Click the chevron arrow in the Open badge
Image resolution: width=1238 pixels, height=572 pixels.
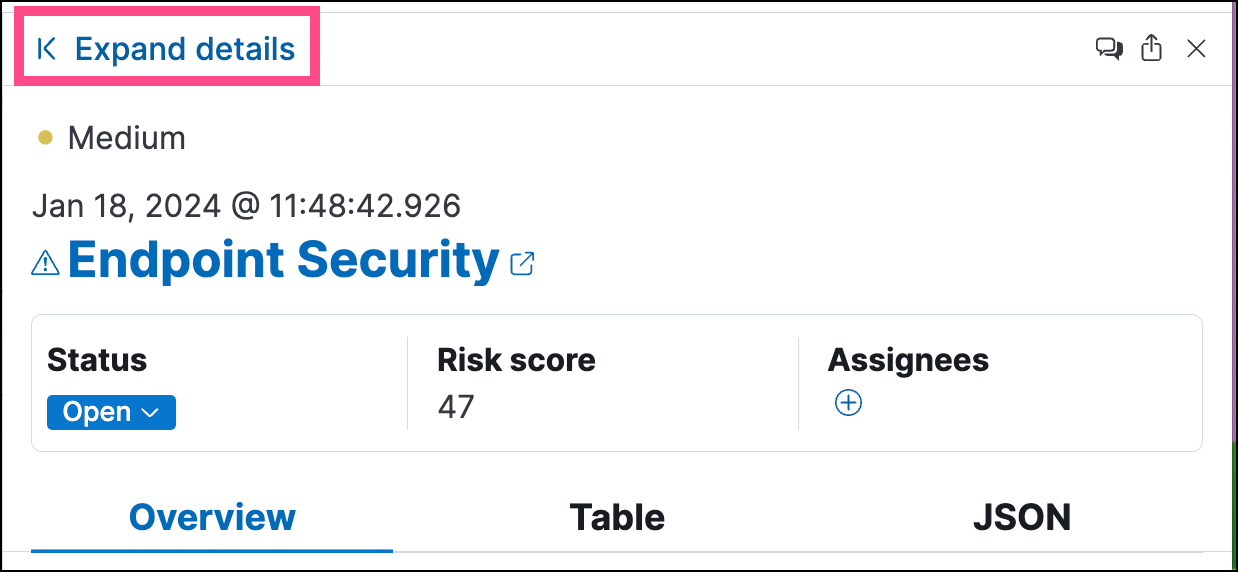151,413
